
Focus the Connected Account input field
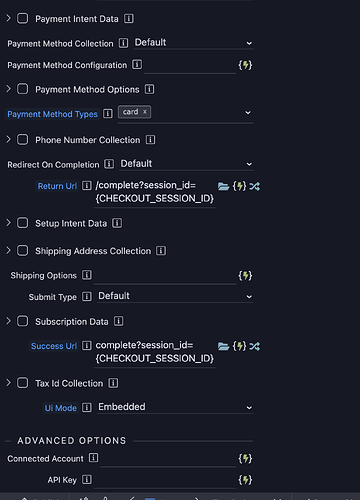point(168,460)
